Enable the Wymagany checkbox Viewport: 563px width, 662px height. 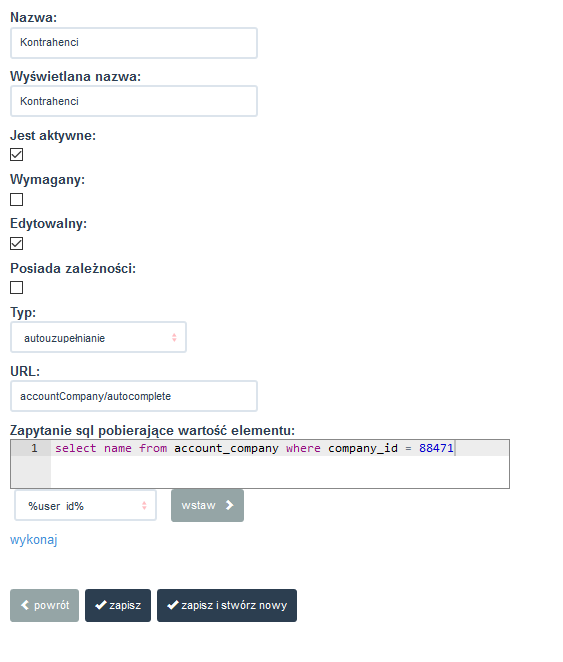click(16, 199)
